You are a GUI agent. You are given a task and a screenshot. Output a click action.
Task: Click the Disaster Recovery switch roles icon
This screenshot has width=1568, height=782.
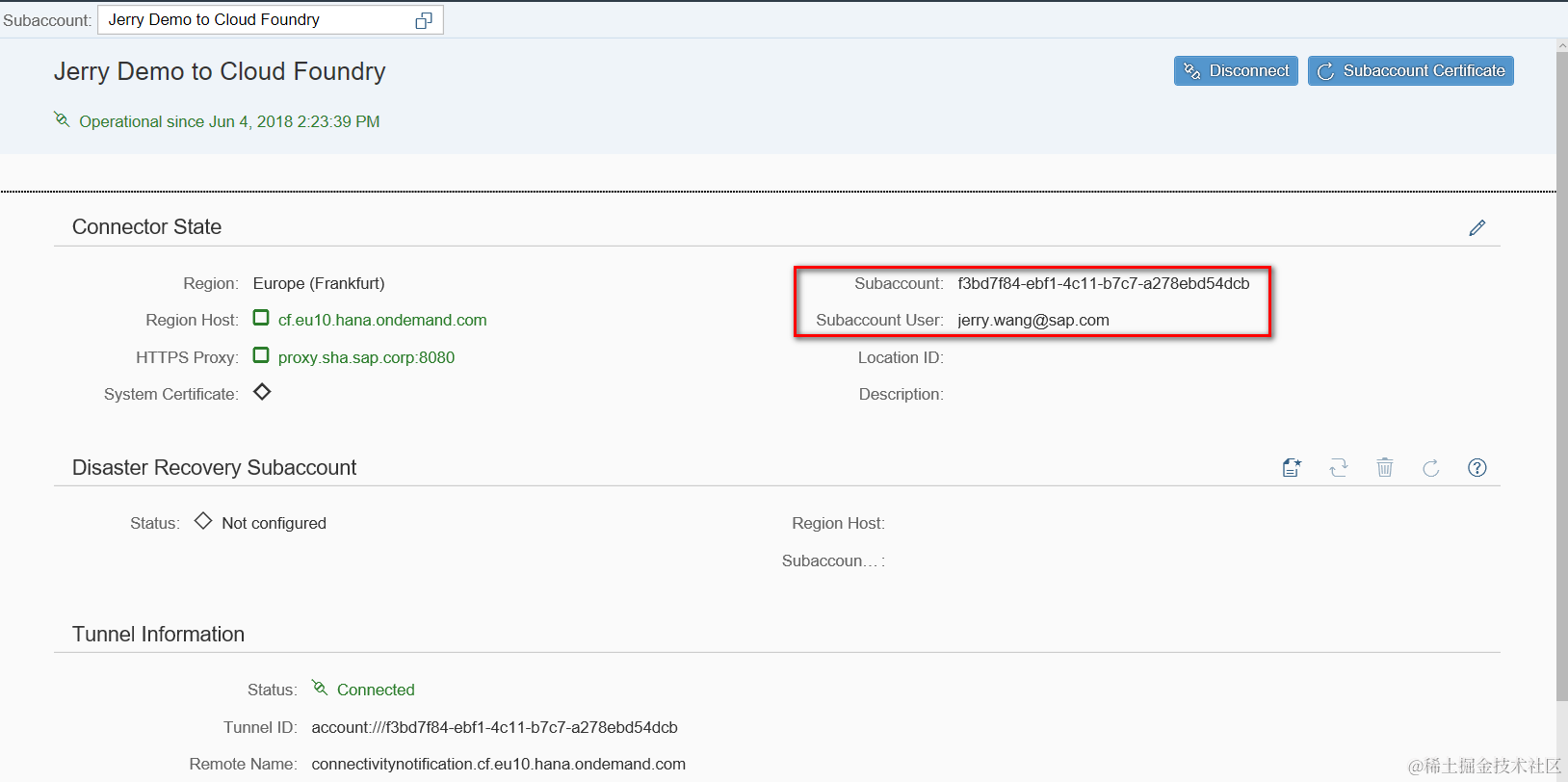pyautogui.click(x=1338, y=468)
